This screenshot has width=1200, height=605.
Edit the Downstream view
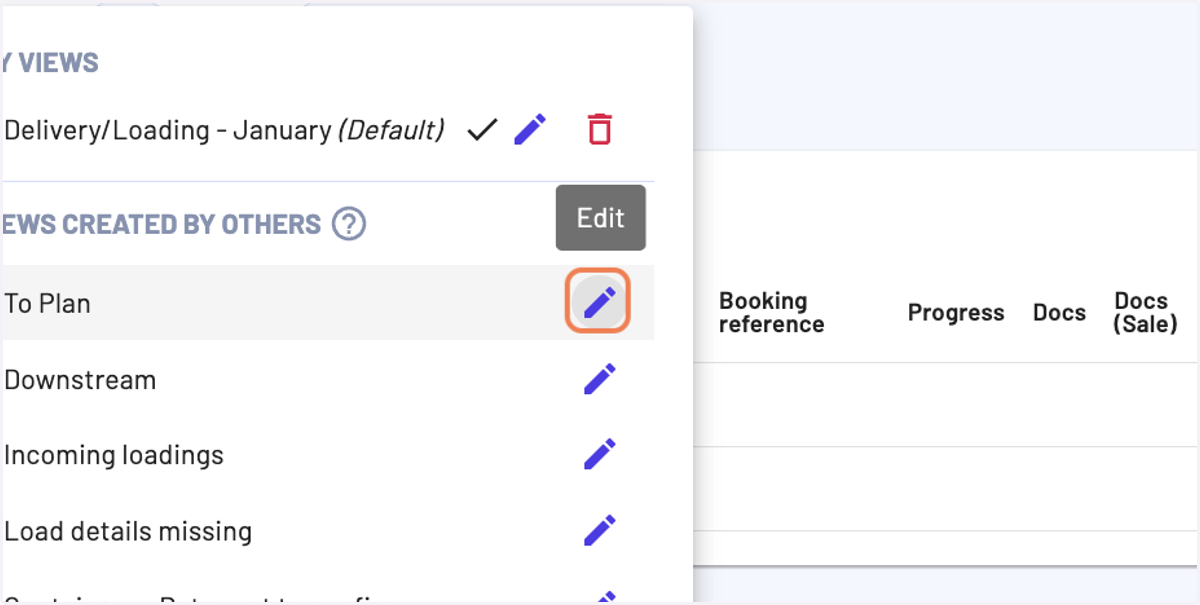pyautogui.click(x=600, y=379)
